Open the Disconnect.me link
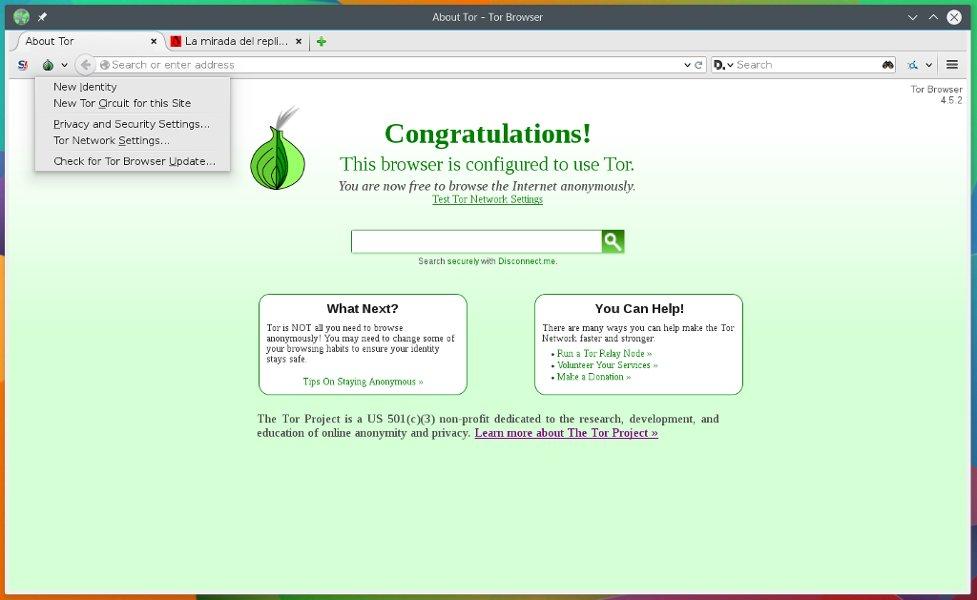 pos(527,261)
